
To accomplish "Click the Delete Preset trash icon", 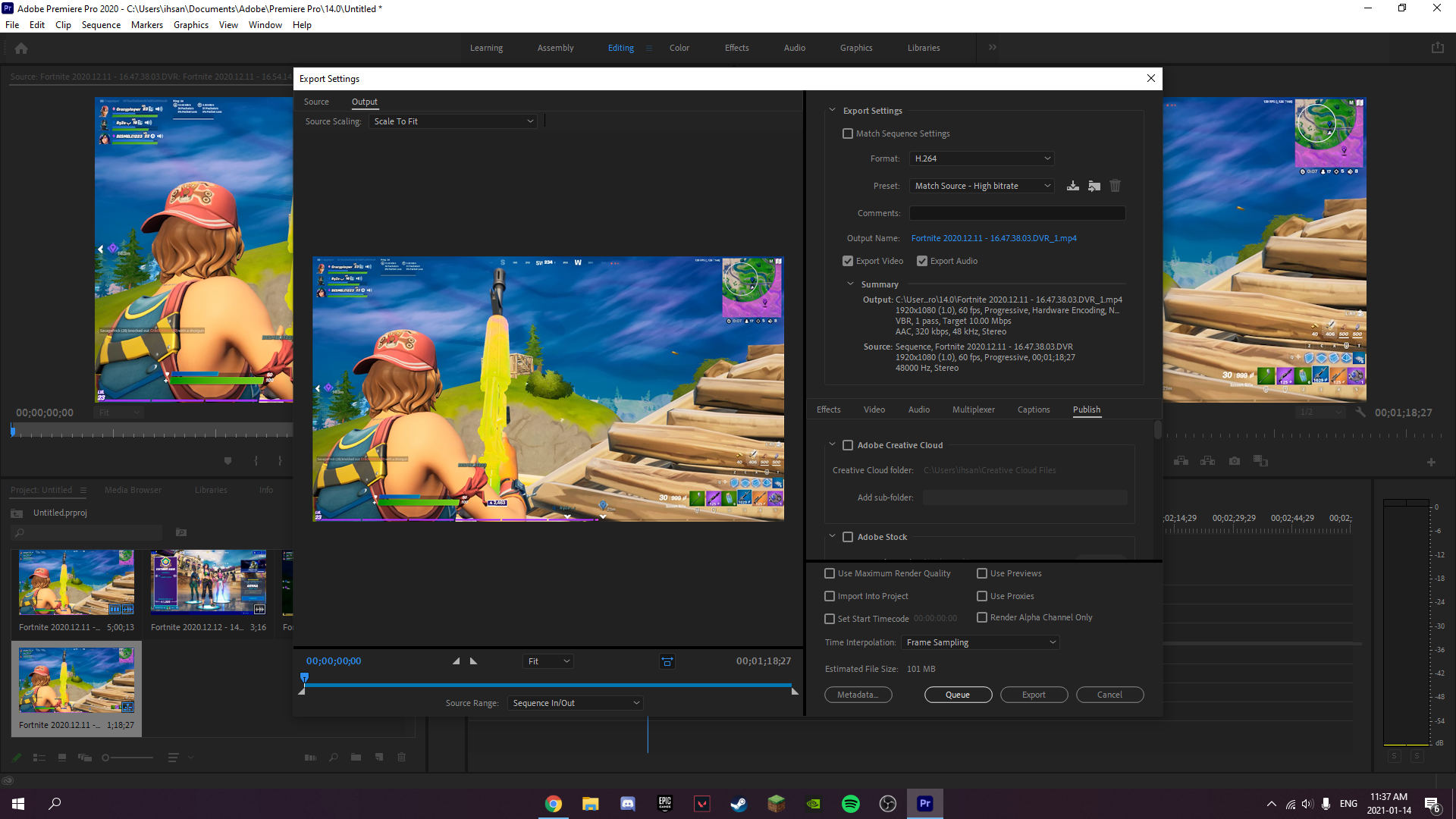I will [x=1115, y=186].
